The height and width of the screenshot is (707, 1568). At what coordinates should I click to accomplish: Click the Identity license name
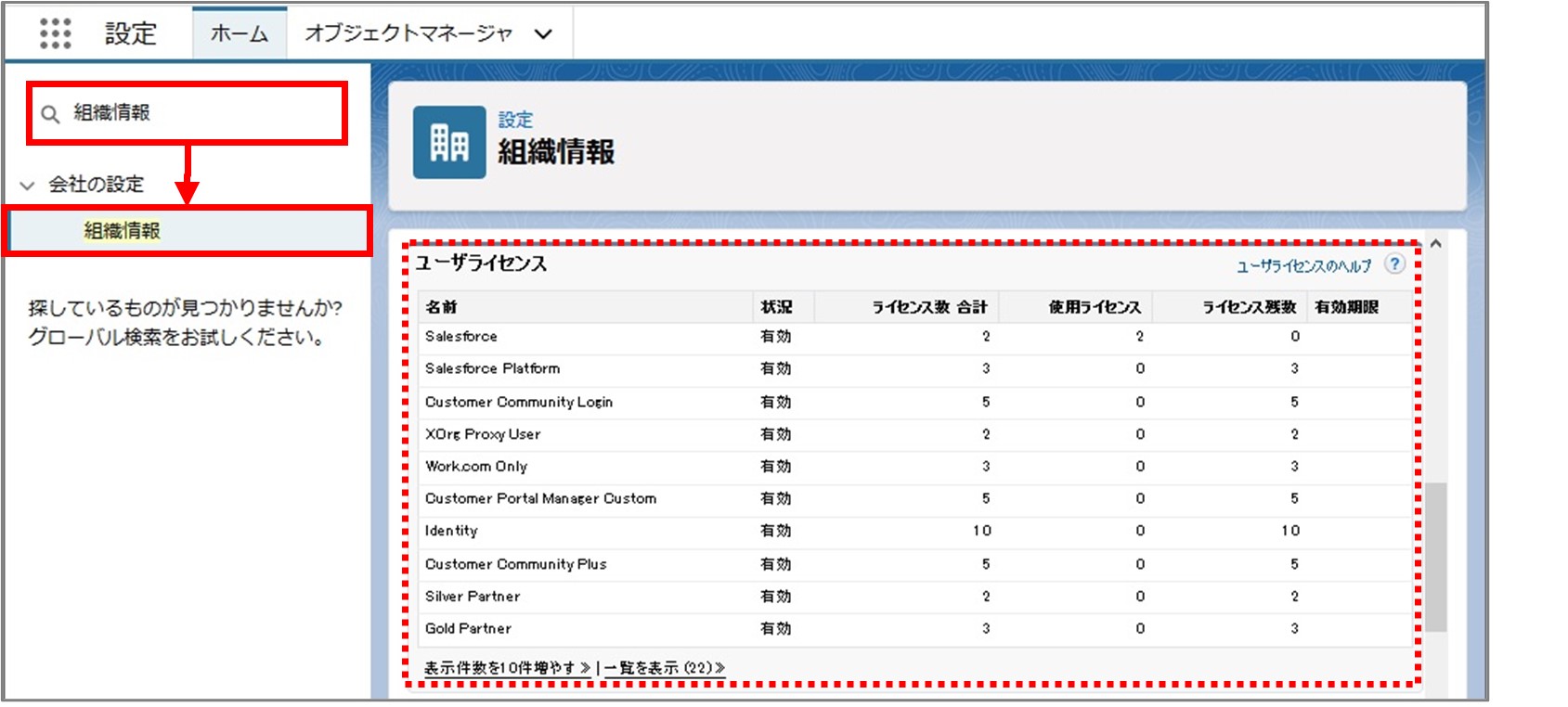pyautogui.click(x=451, y=531)
